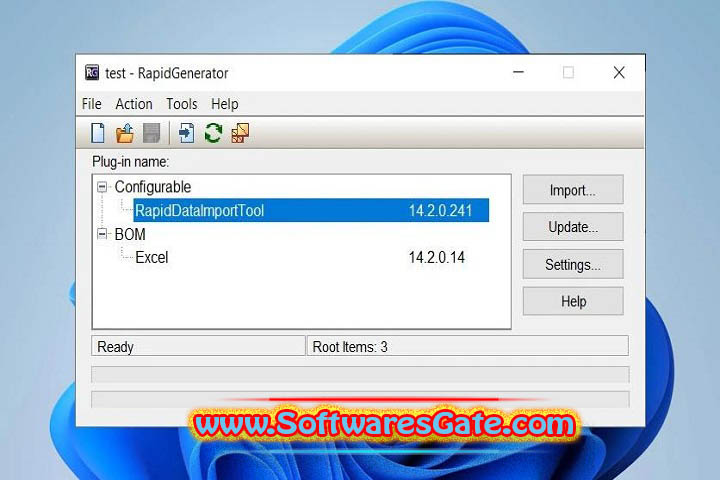The width and height of the screenshot is (720, 480).
Task: Click the Open folder toolbar icon
Action: click(124, 133)
